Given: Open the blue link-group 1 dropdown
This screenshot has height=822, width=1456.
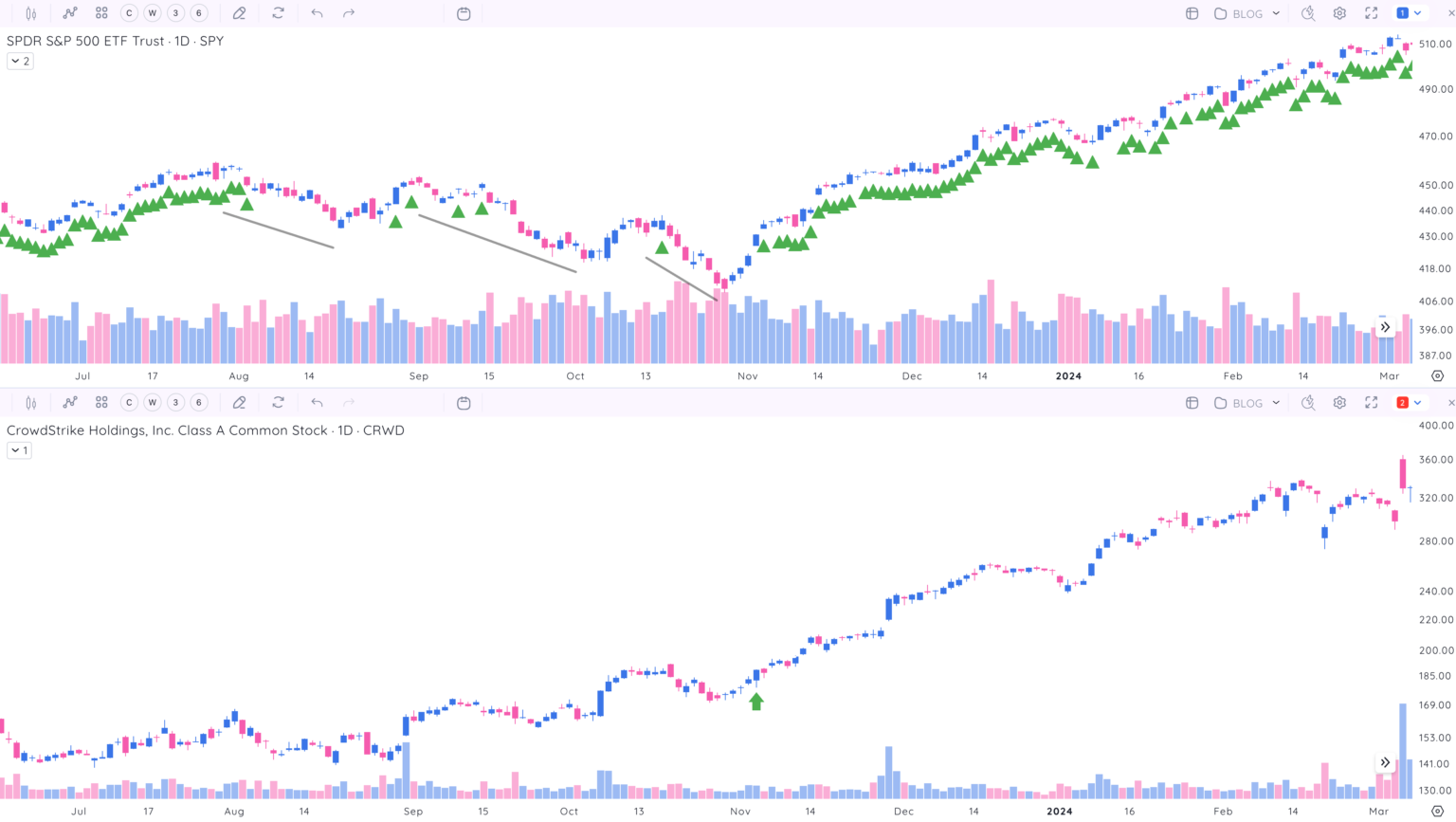Looking at the screenshot, I should (x=1409, y=13).
